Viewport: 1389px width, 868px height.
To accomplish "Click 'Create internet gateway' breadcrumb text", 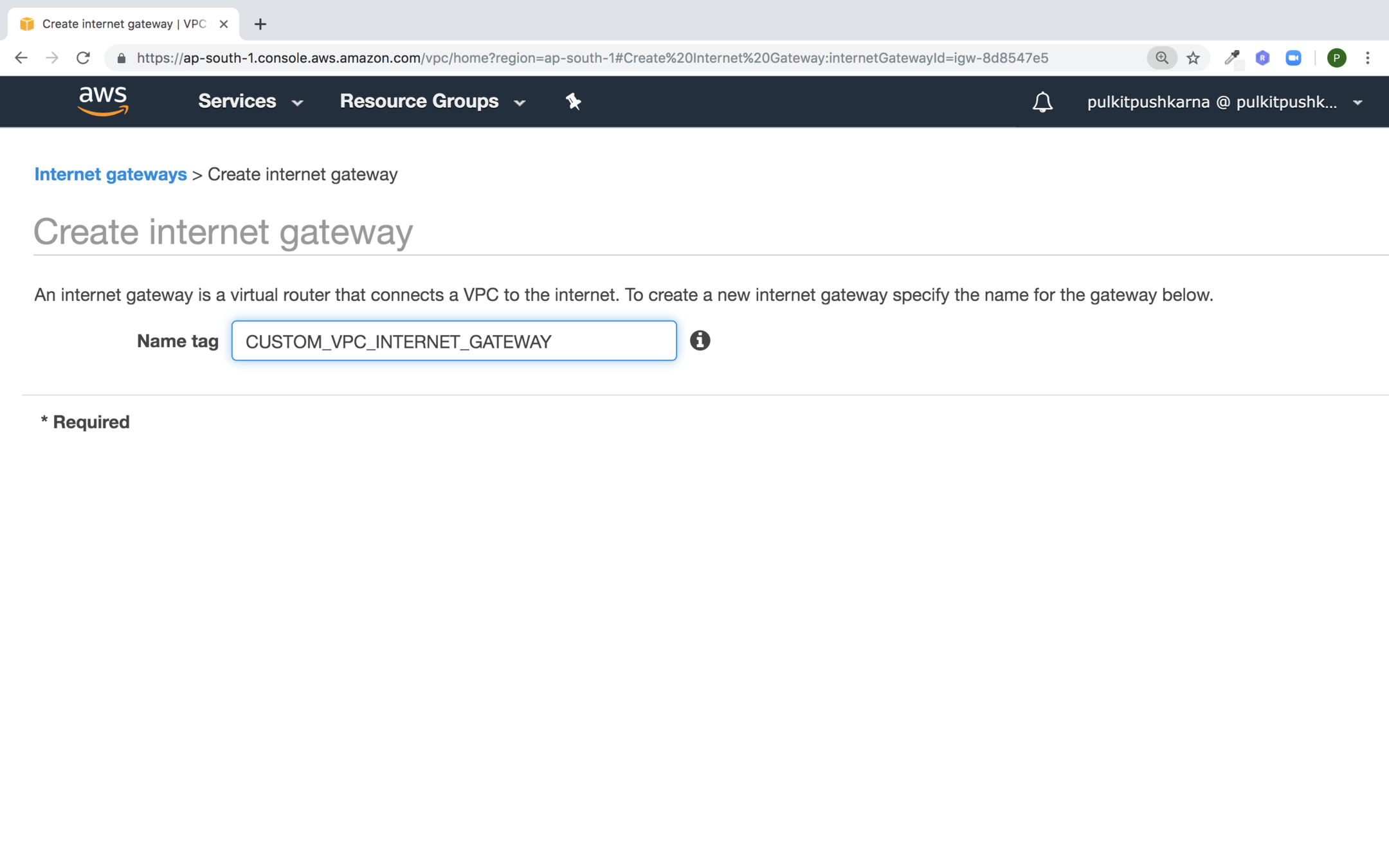I will tap(302, 174).
